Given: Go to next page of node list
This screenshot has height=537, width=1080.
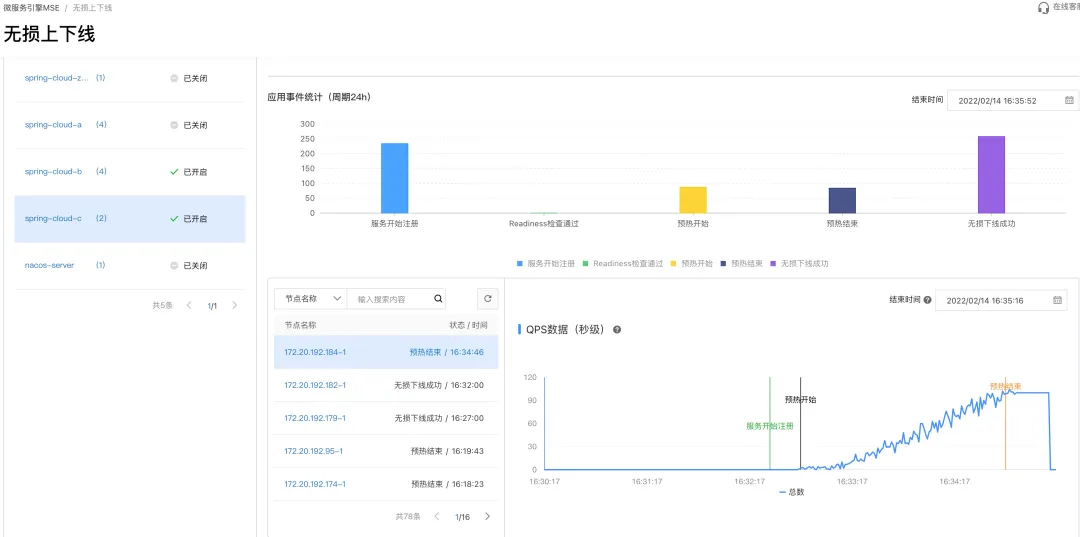Looking at the screenshot, I should coord(488,516).
